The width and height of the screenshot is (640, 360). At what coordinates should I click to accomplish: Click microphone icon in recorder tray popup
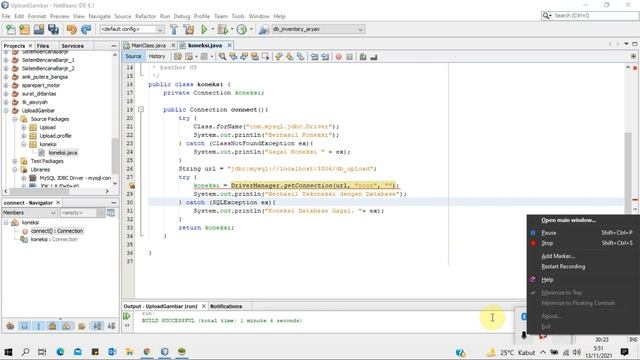click(524, 336)
